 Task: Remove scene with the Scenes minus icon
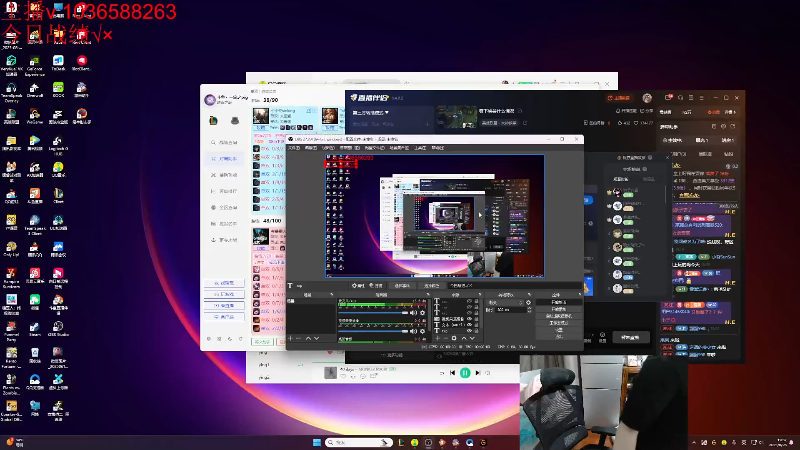tap(298, 338)
